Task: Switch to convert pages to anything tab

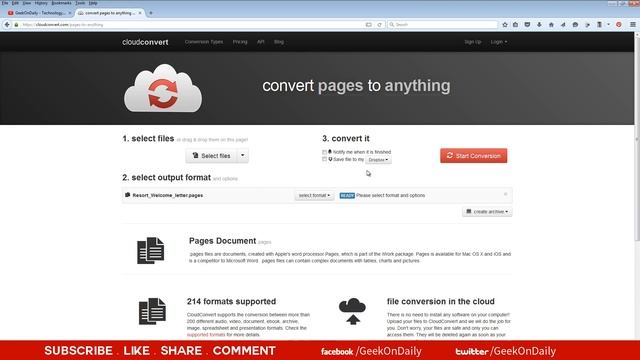Action: click(x=109, y=13)
